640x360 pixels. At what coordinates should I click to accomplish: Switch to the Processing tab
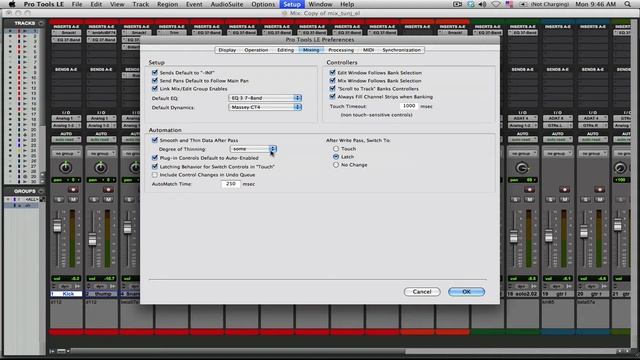click(x=341, y=50)
